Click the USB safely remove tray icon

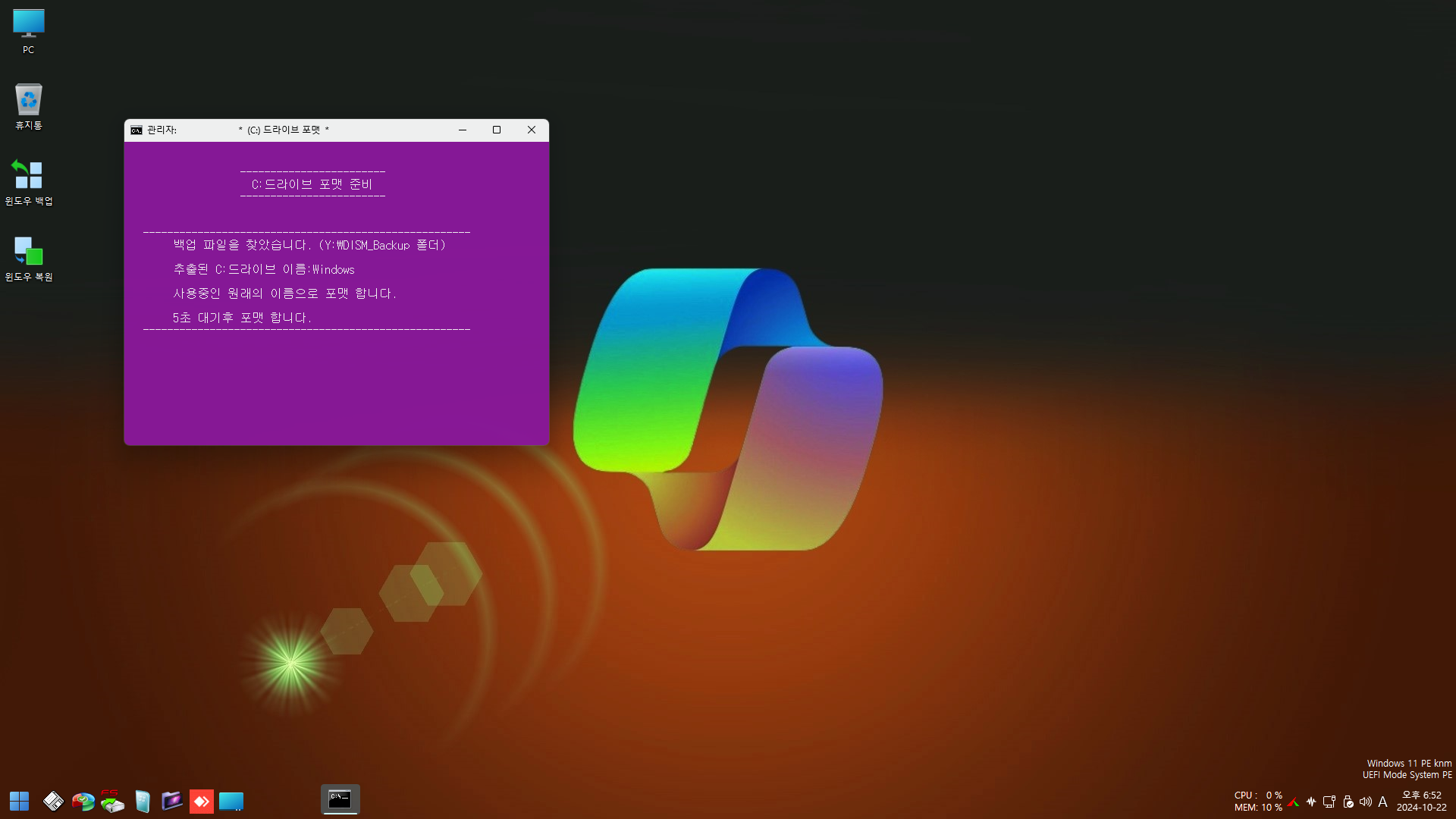(1348, 802)
